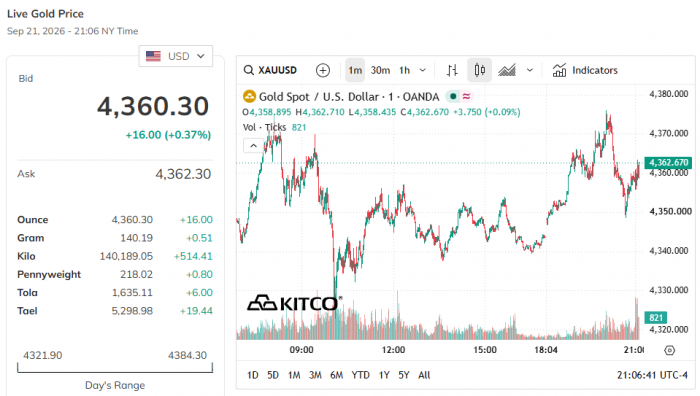
Task: Click the market open status dot
Action: pos(453,96)
